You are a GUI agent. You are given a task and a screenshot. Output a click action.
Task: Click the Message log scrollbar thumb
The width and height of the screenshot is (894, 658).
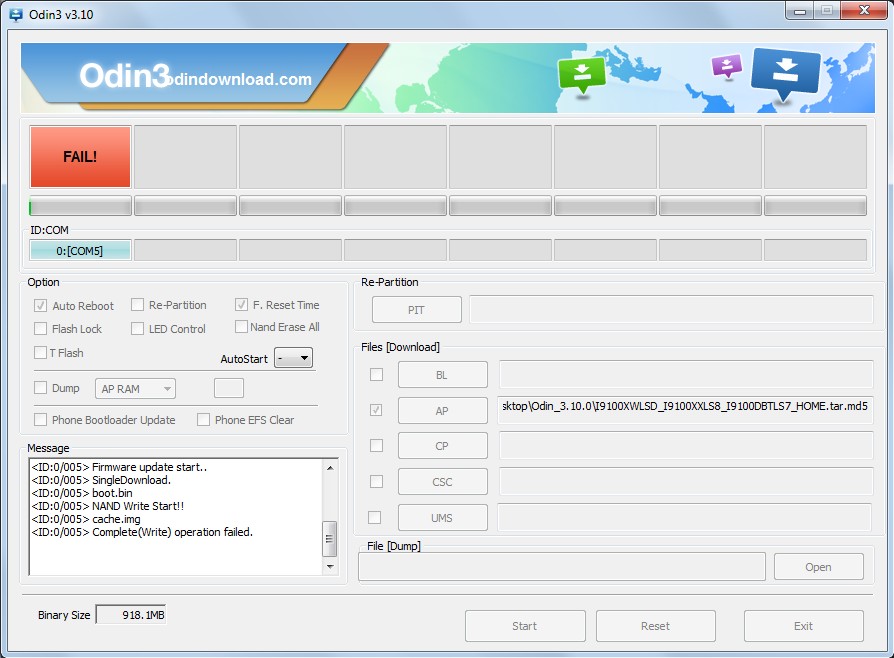point(330,539)
